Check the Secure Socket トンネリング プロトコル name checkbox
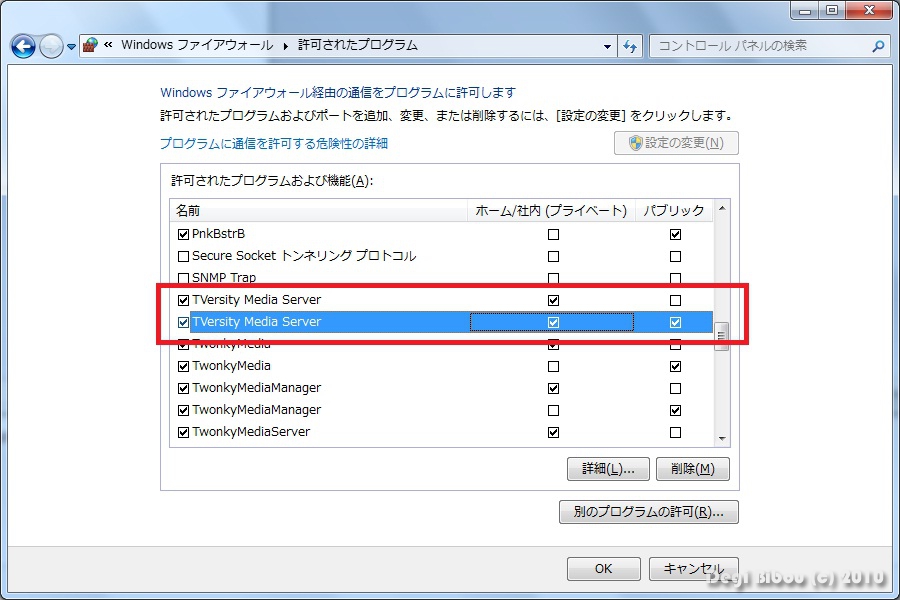 click(183, 256)
